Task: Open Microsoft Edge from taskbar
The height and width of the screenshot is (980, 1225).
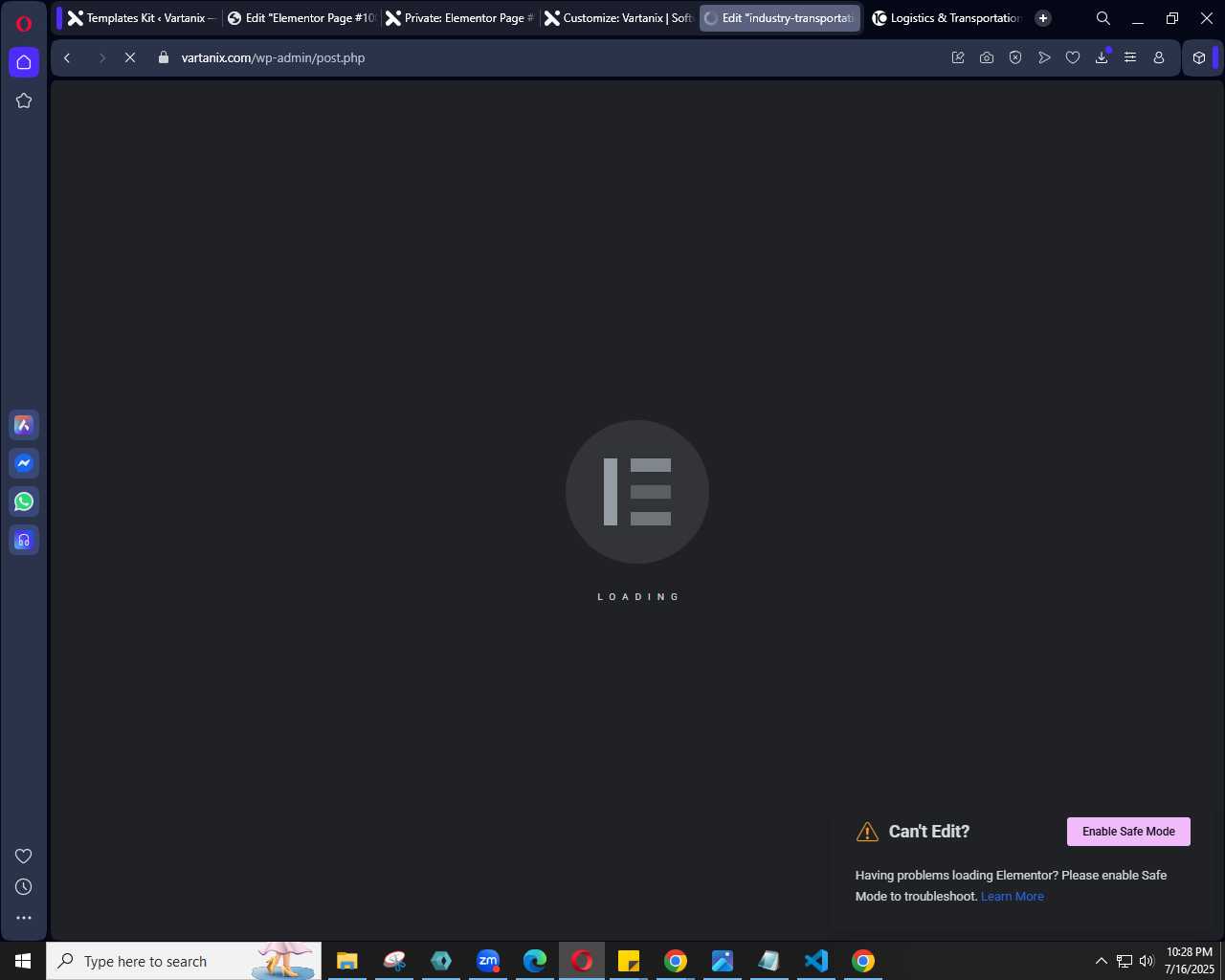Action: pyautogui.click(x=535, y=961)
